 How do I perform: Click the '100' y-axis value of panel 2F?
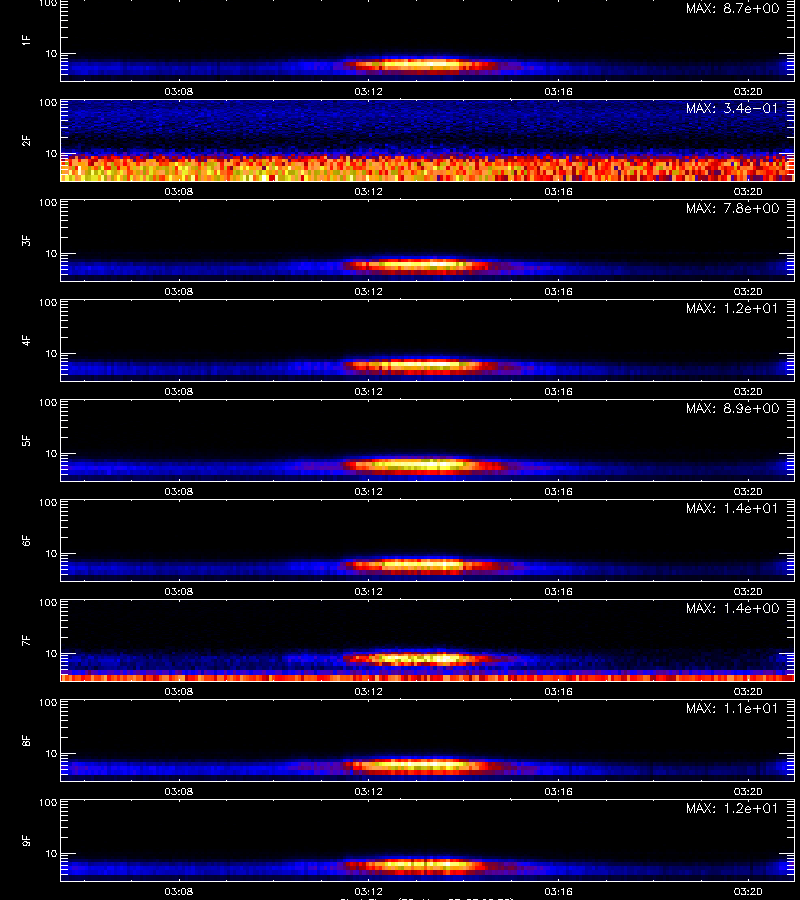[x=48, y=103]
